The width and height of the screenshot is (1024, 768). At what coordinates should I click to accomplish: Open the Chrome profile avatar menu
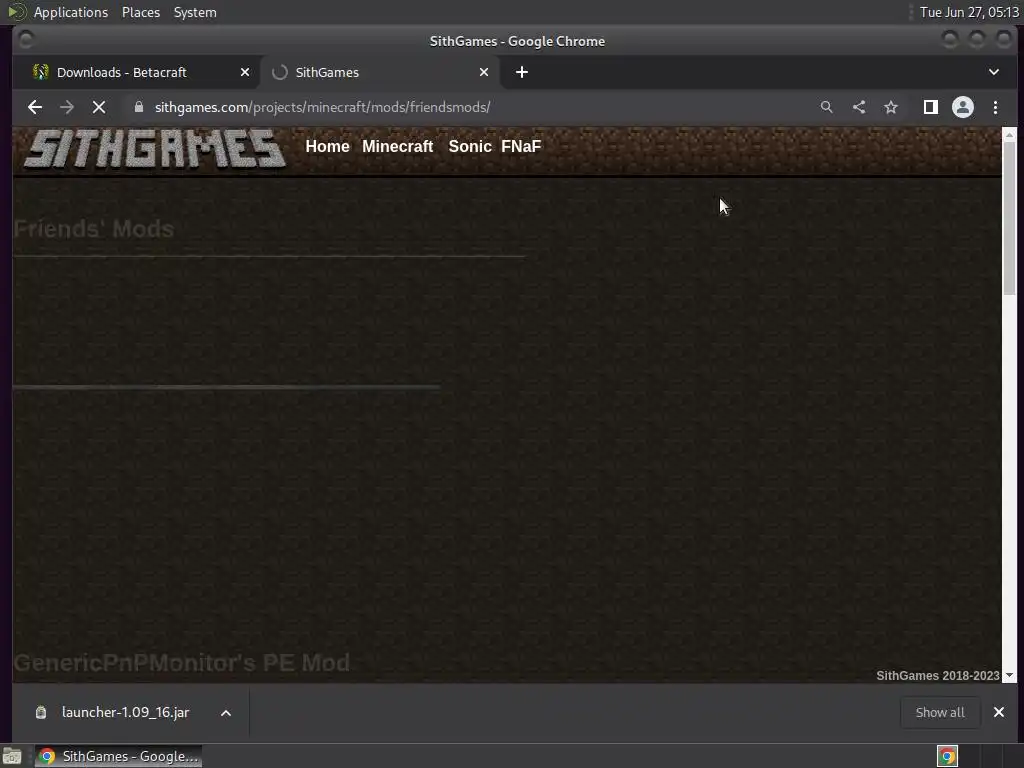tap(963, 107)
